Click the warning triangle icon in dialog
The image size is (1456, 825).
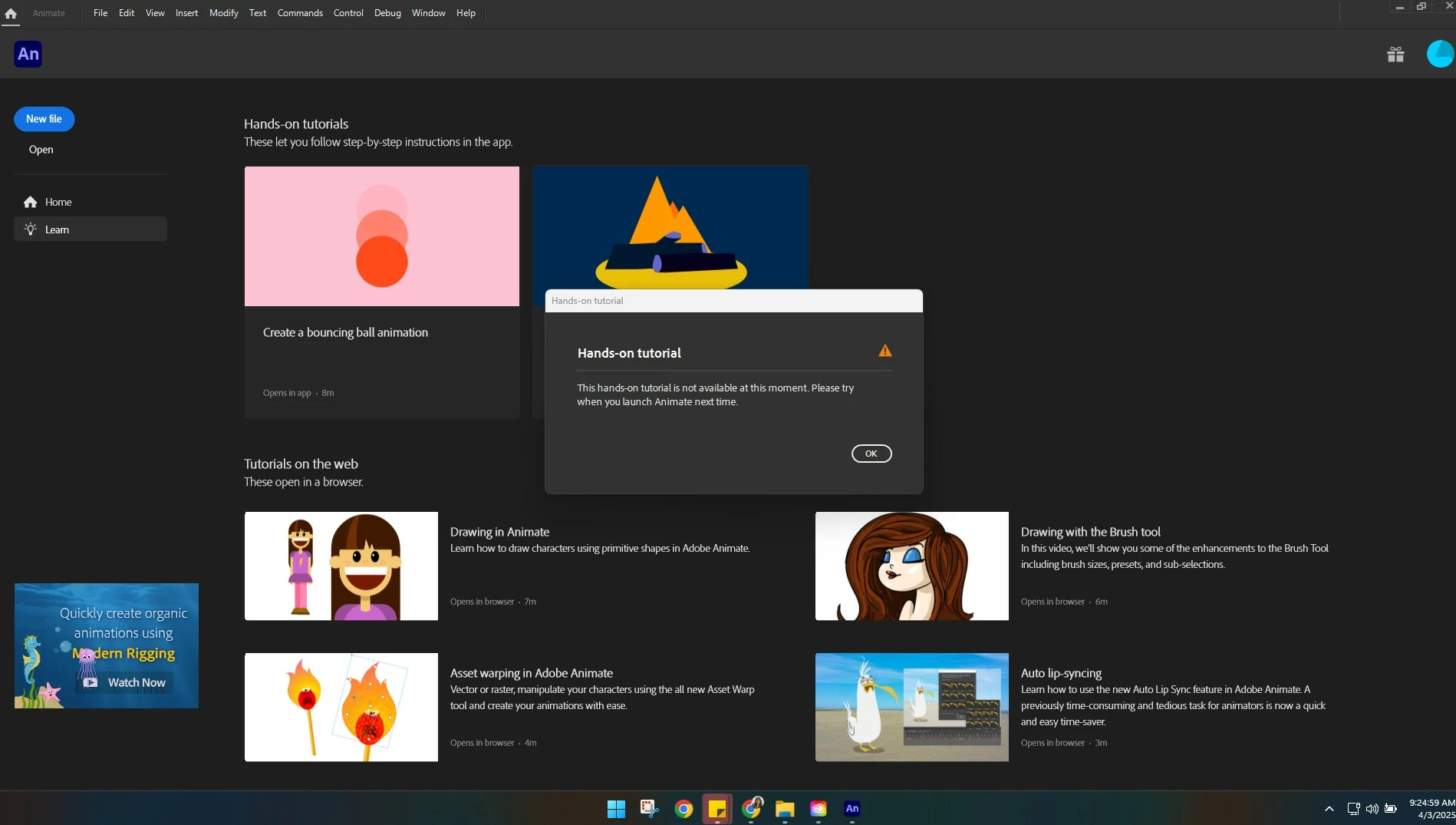pyautogui.click(x=884, y=351)
